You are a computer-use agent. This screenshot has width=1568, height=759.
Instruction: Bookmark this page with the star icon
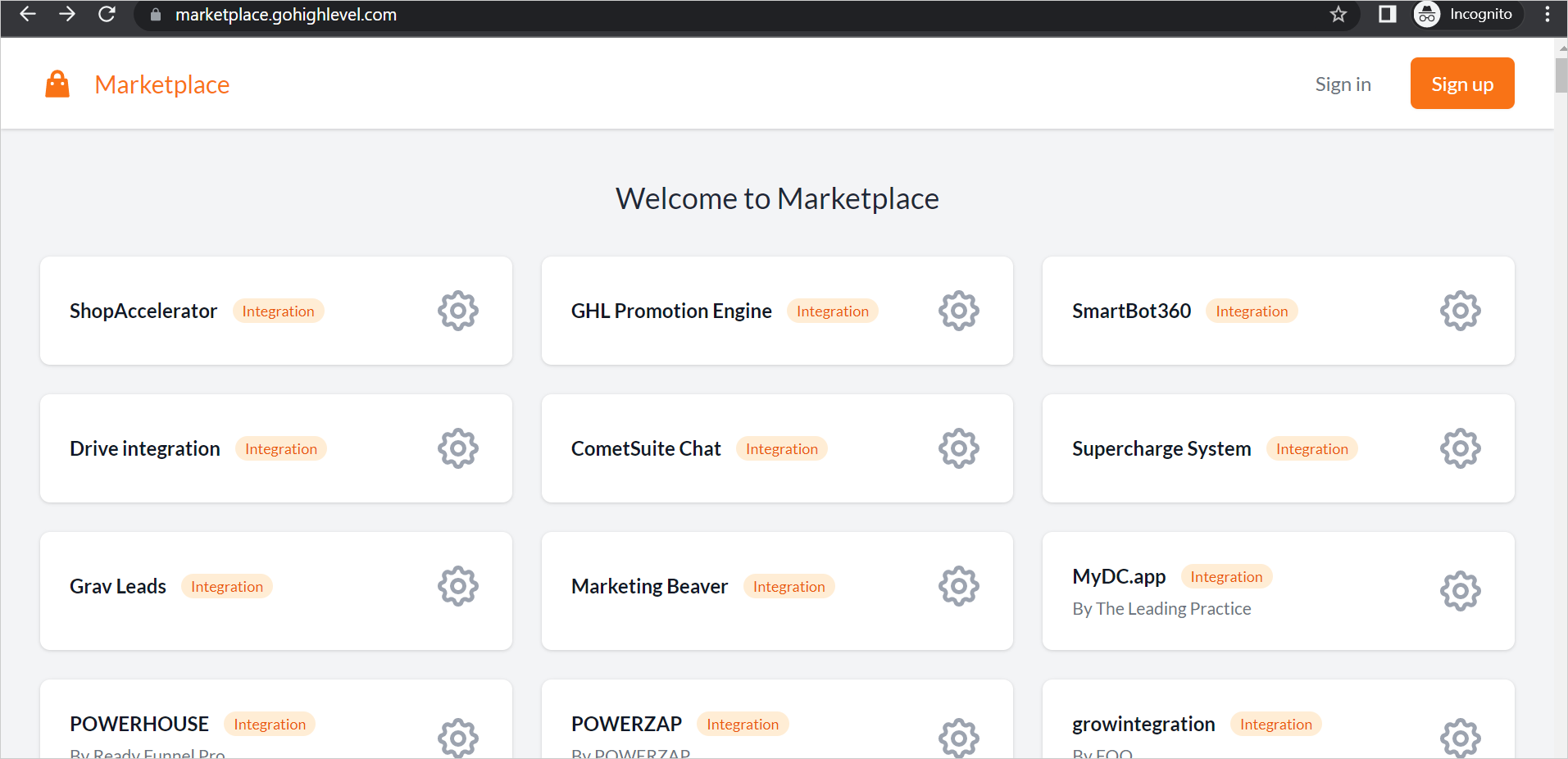[x=1338, y=15]
